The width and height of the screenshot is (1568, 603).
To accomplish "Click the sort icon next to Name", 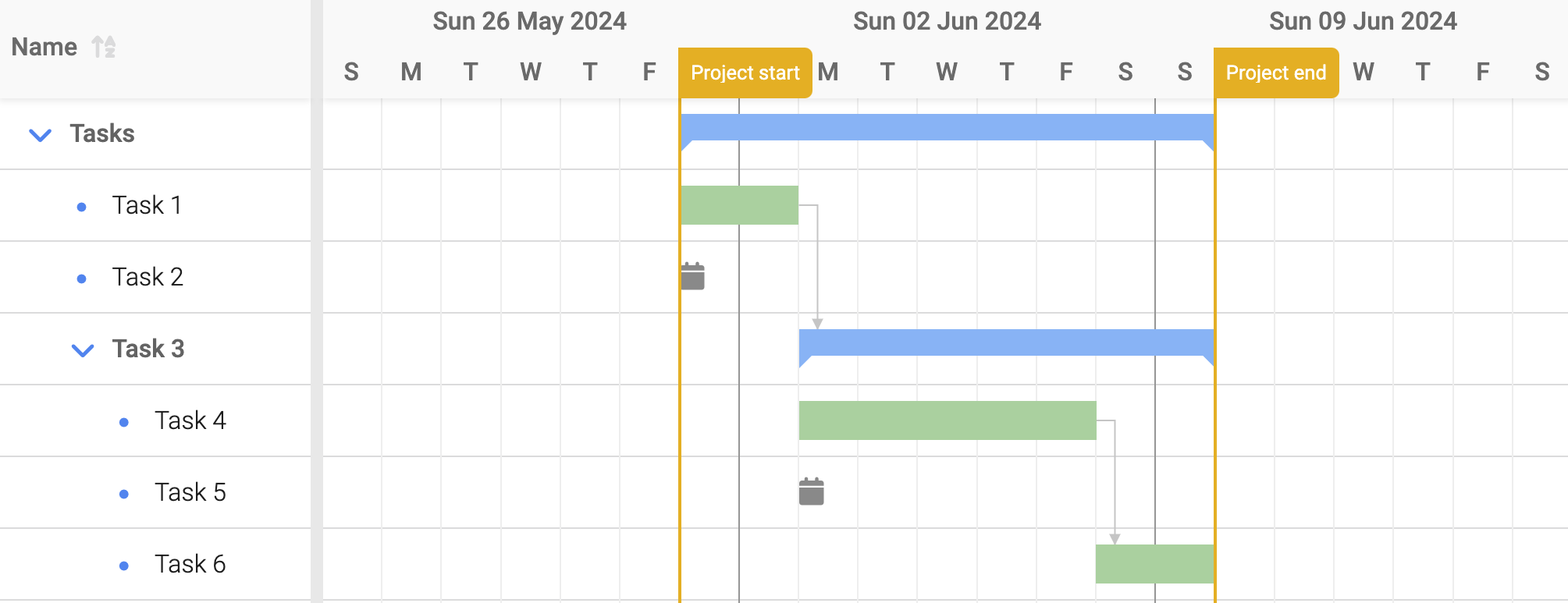I will (104, 47).
